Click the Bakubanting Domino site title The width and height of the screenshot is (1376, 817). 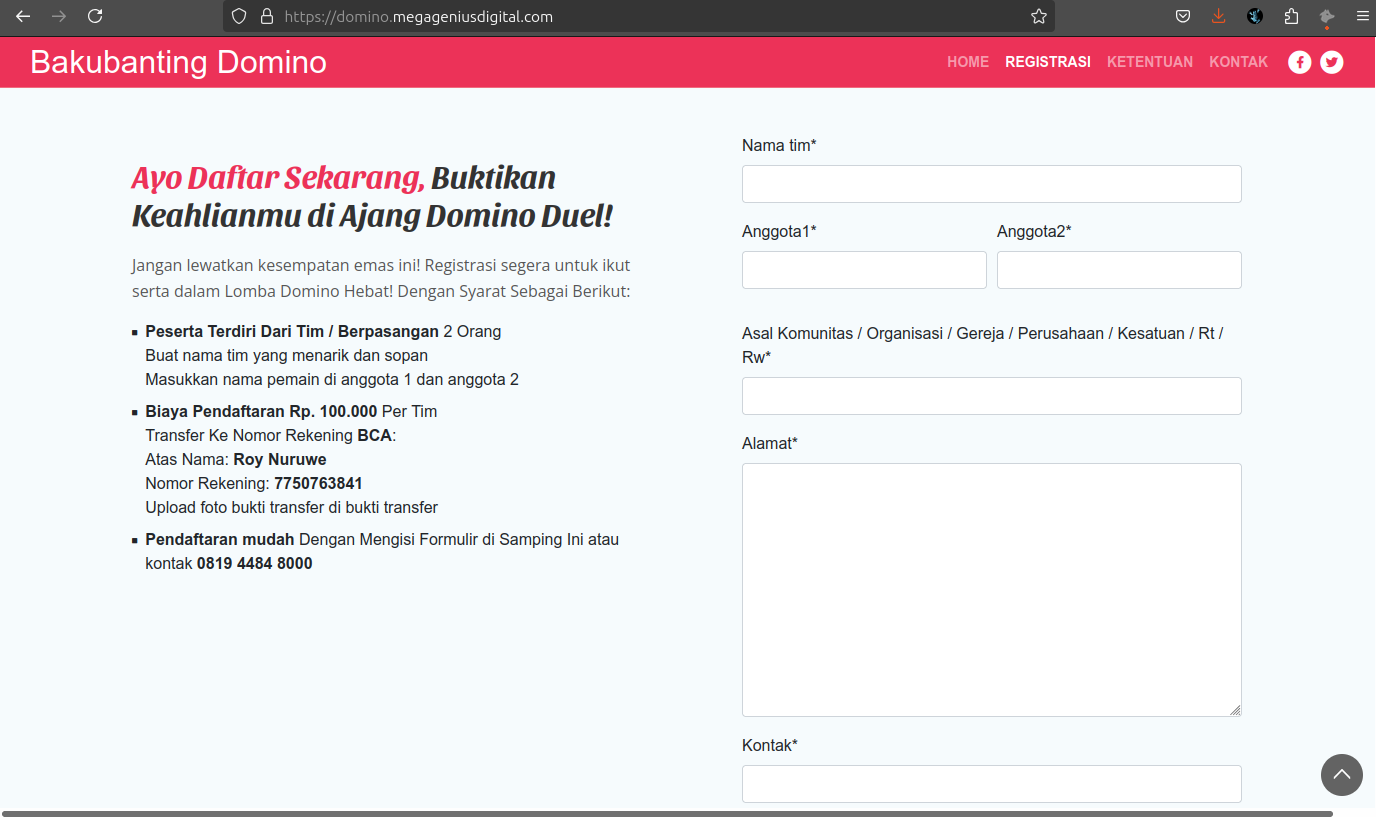click(178, 62)
